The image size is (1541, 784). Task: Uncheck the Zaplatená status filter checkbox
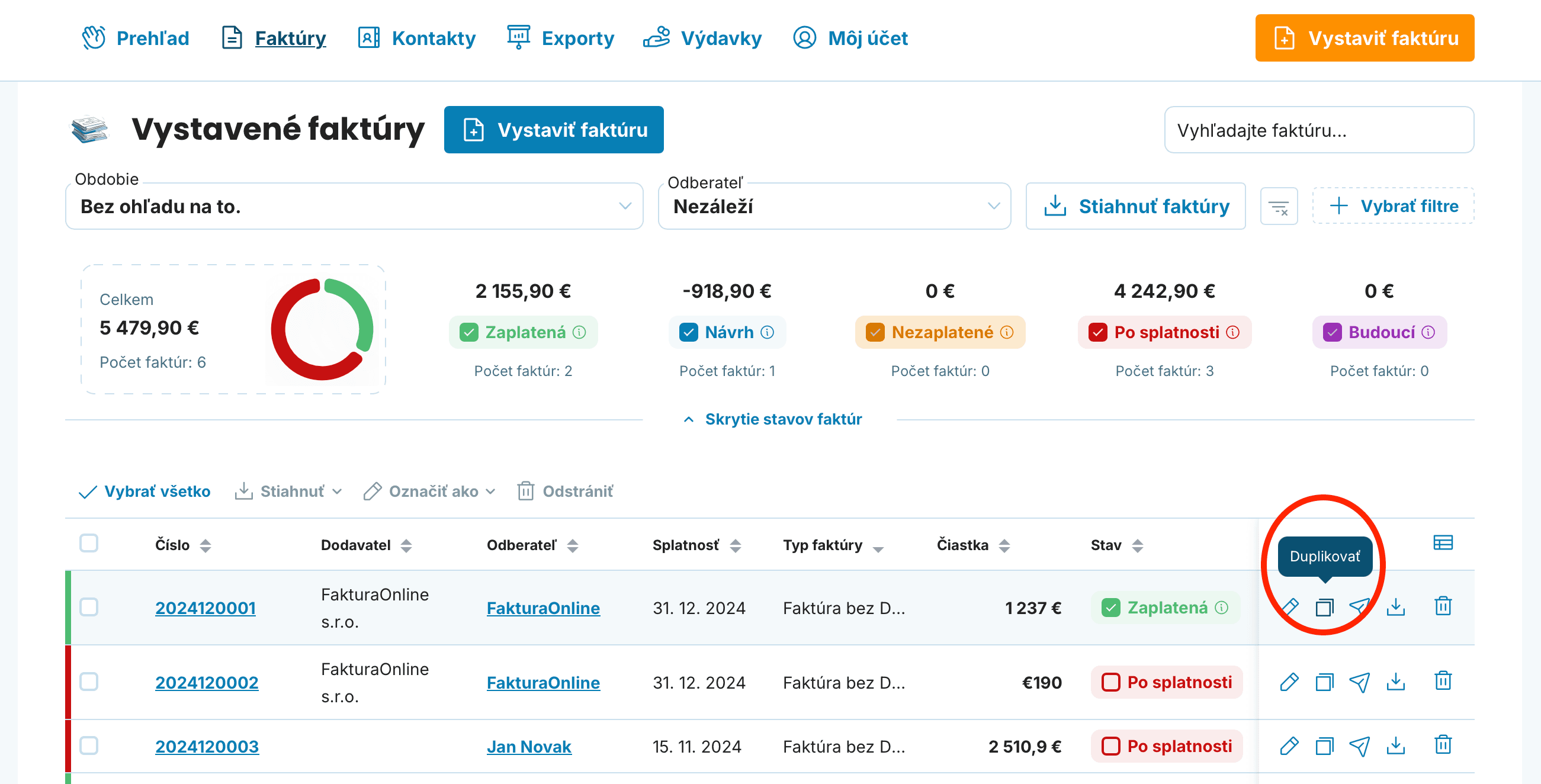[x=468, y=333]
